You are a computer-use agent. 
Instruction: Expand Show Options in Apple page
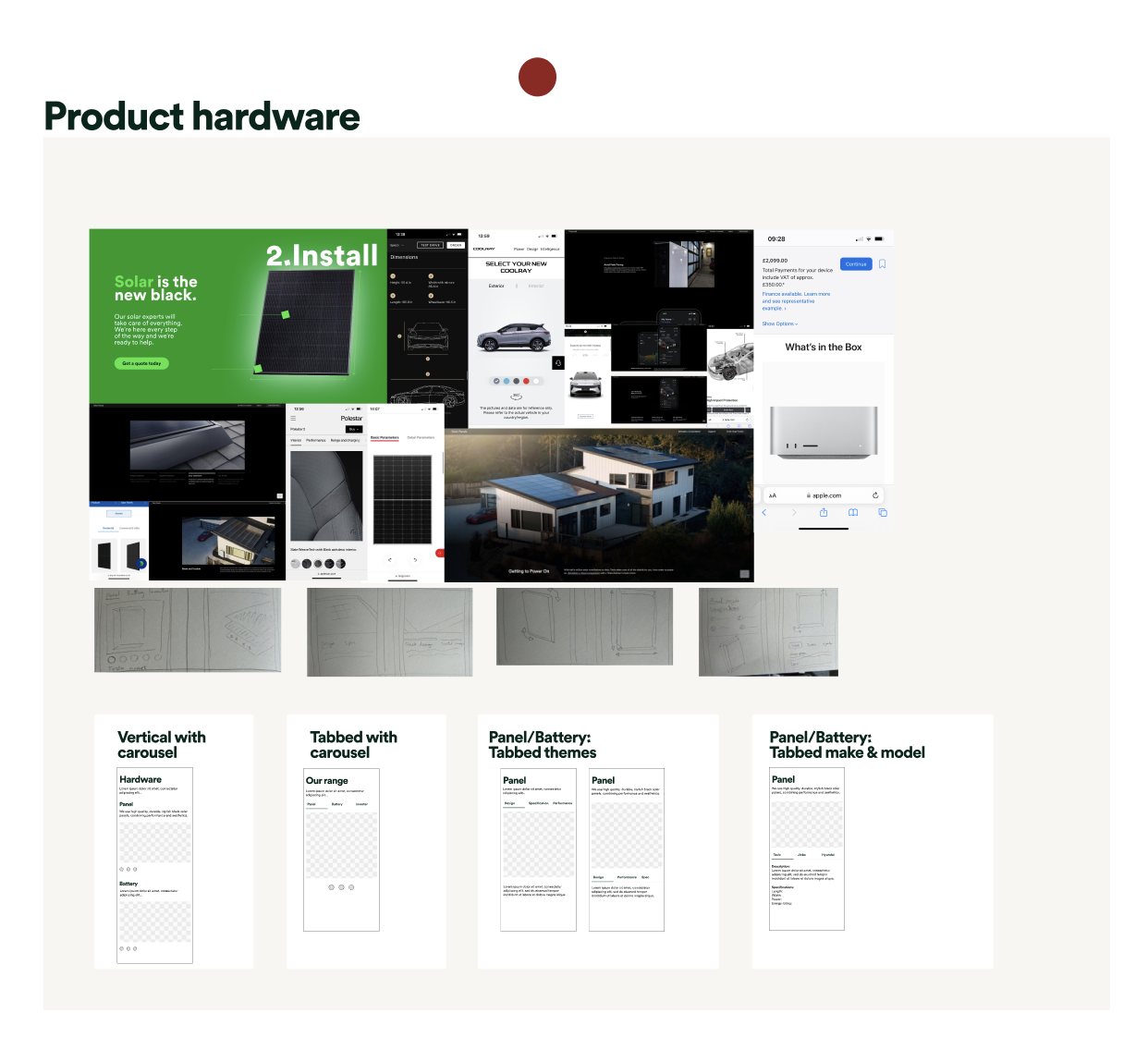click(779, 324)
